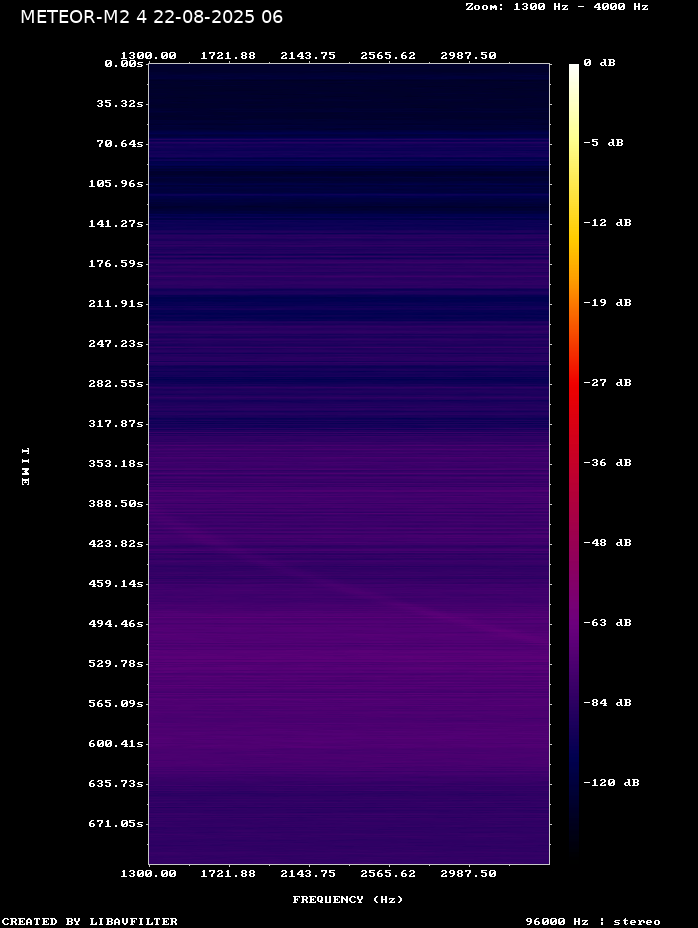Click the '459.14s' time label

click(116, 584)
